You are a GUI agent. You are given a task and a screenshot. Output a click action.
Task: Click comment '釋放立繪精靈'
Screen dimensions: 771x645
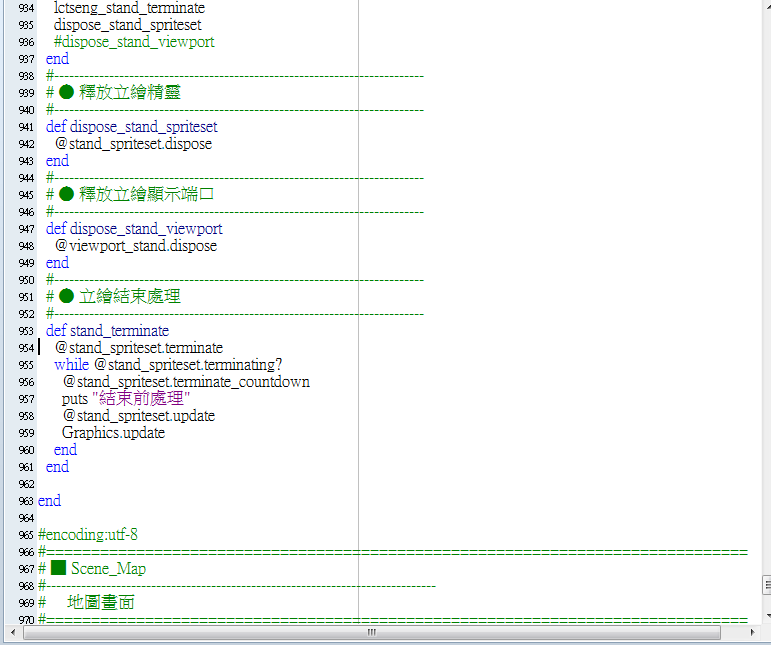click(x=130, y=92)
